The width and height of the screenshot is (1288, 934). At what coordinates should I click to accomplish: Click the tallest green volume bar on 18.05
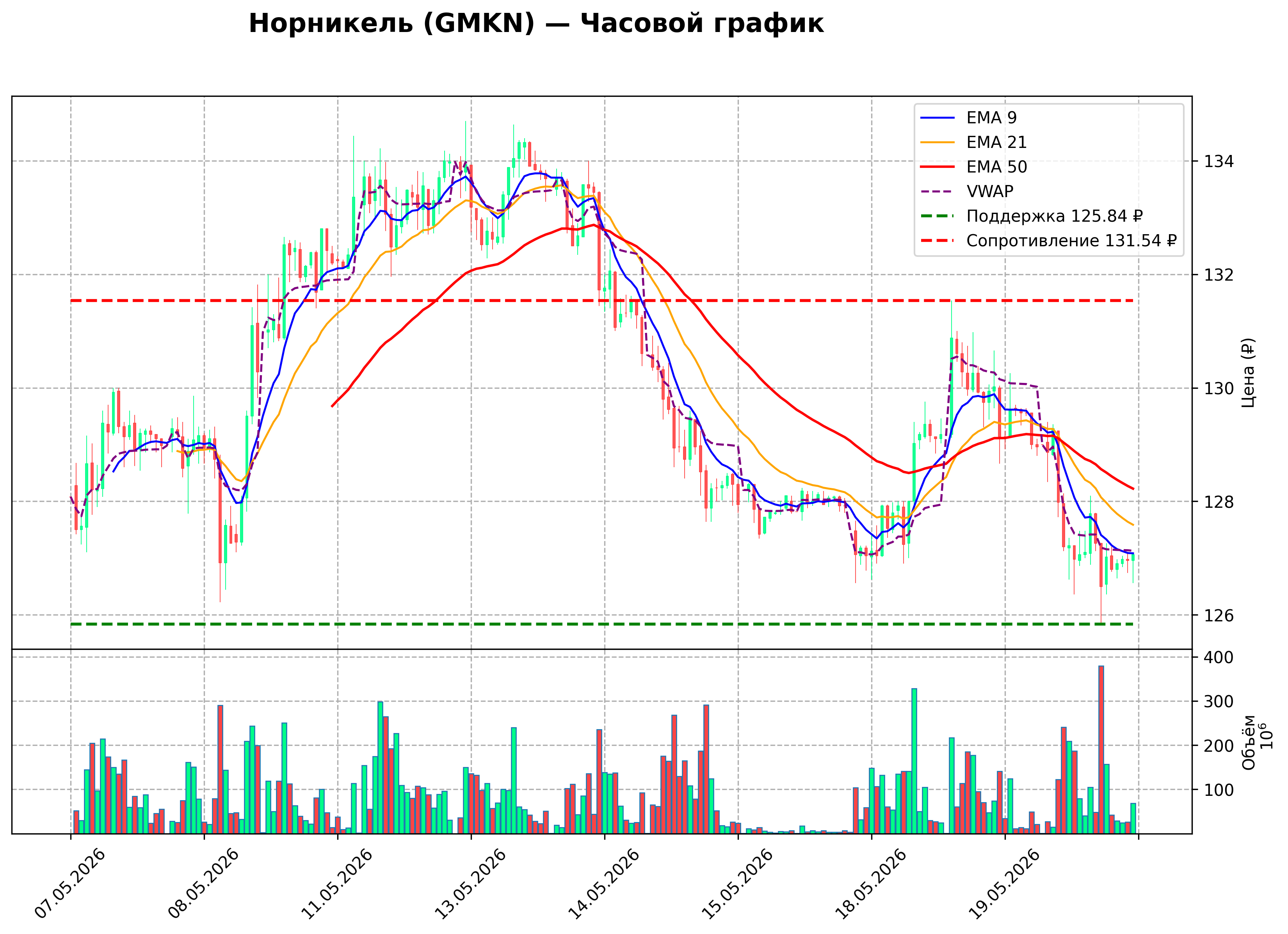[914, 761]
